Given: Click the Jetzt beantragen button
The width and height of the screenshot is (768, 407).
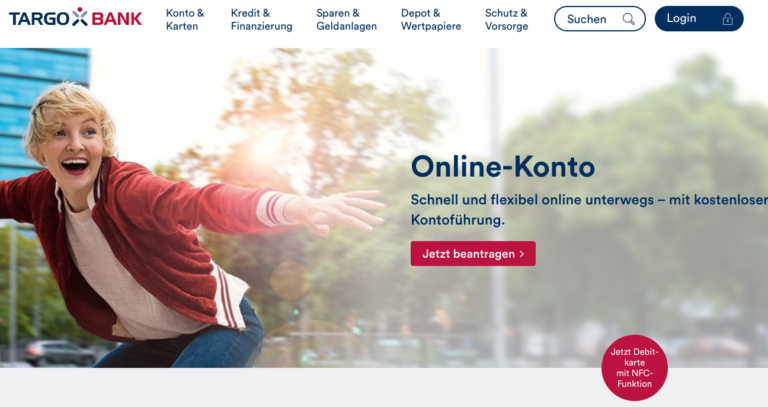Looking at the screenshot, I should pos(473,254).
